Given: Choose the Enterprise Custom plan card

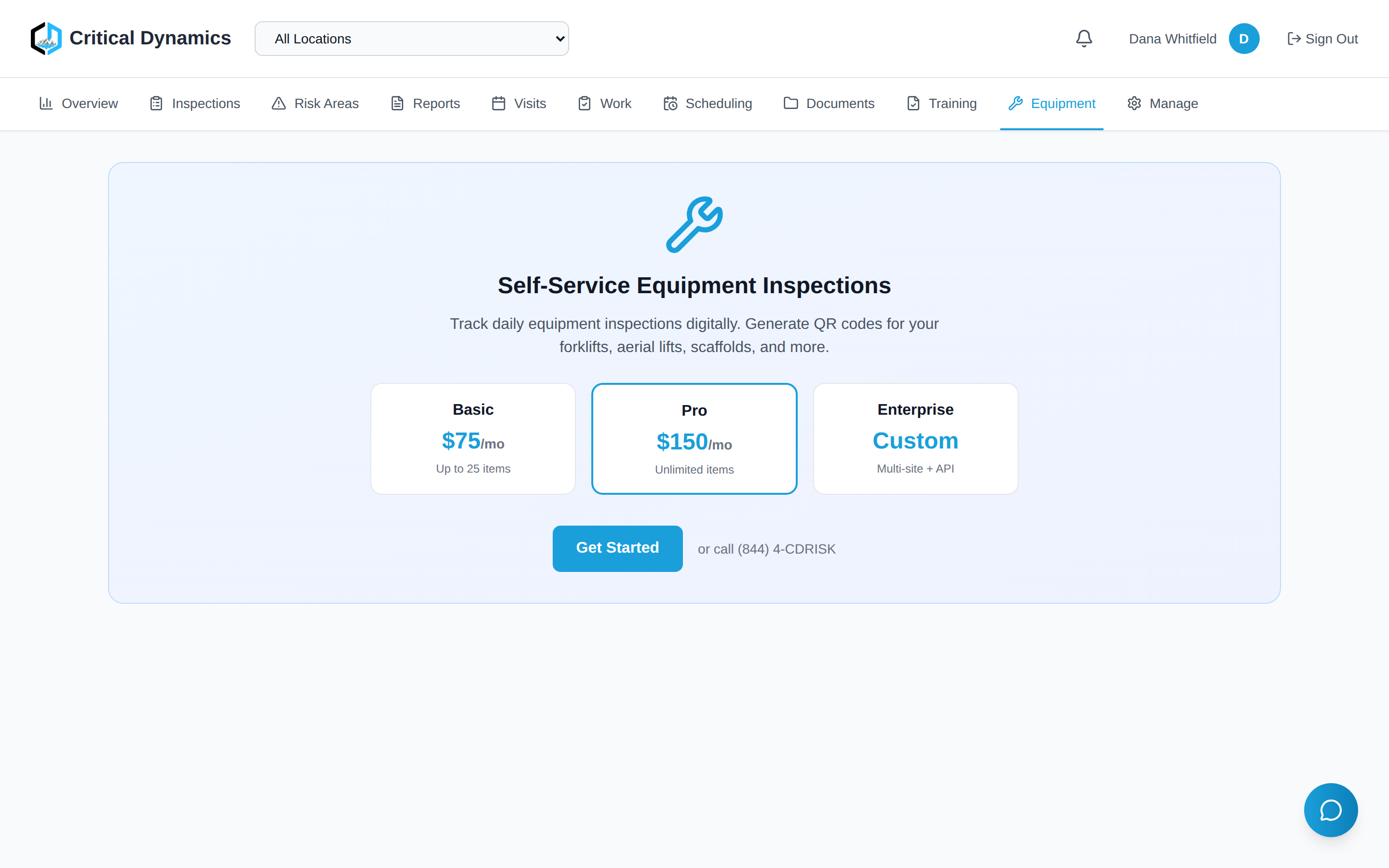Looking at the screenshot, I should point(915,439).
